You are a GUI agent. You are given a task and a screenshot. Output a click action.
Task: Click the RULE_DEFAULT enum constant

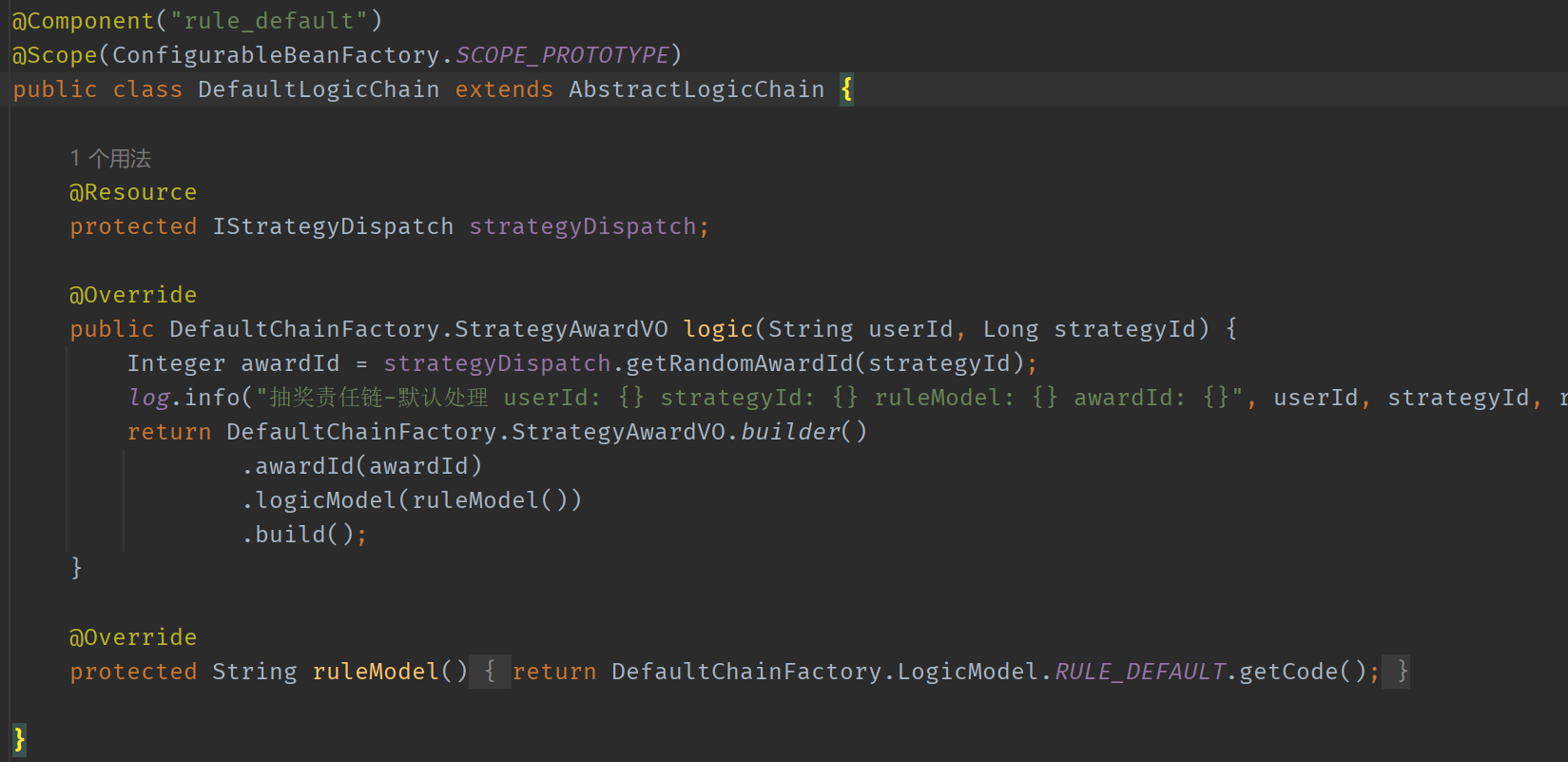point(1139,672)
